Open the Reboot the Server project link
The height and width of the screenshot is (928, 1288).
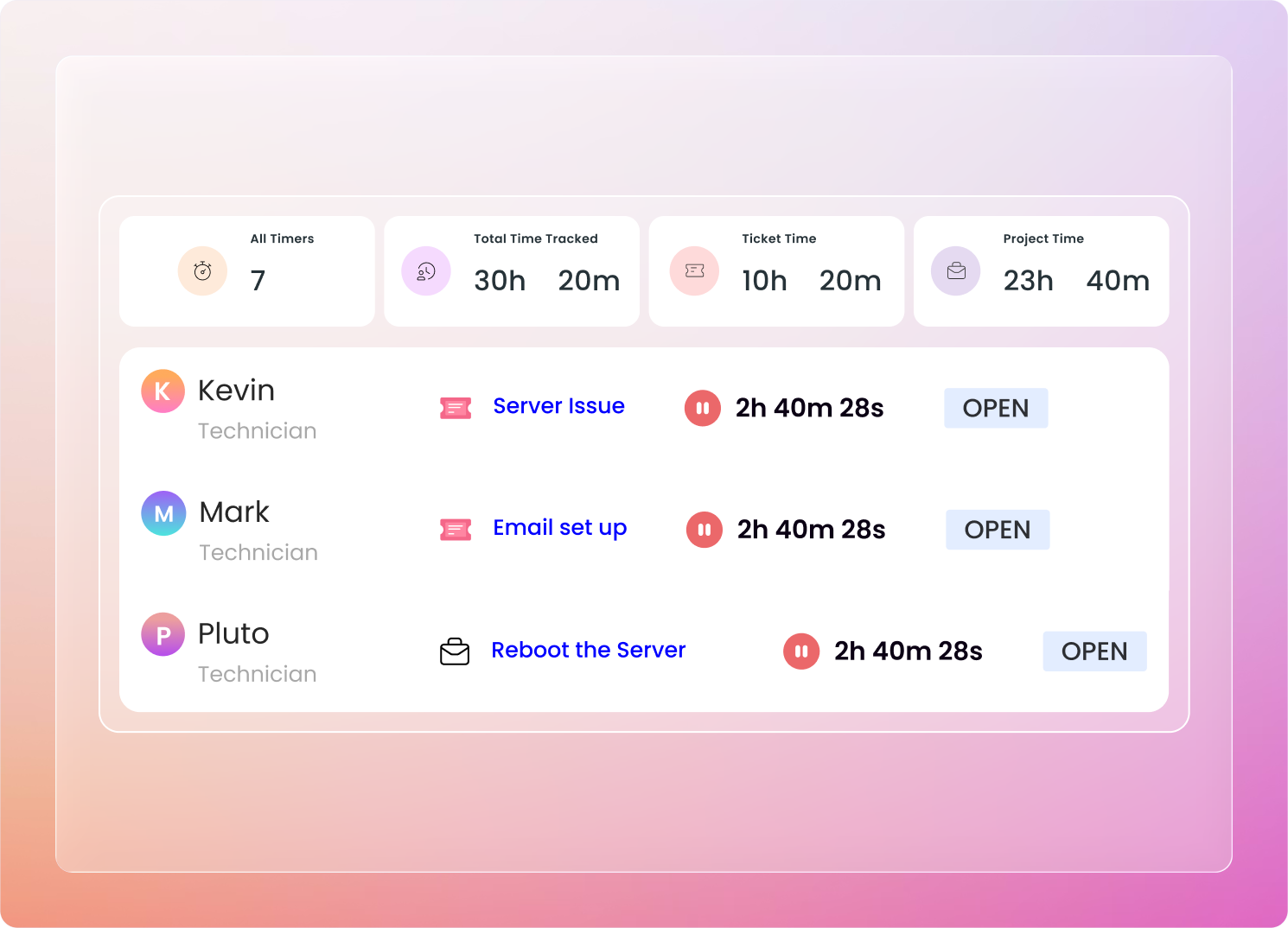point(588,650)
